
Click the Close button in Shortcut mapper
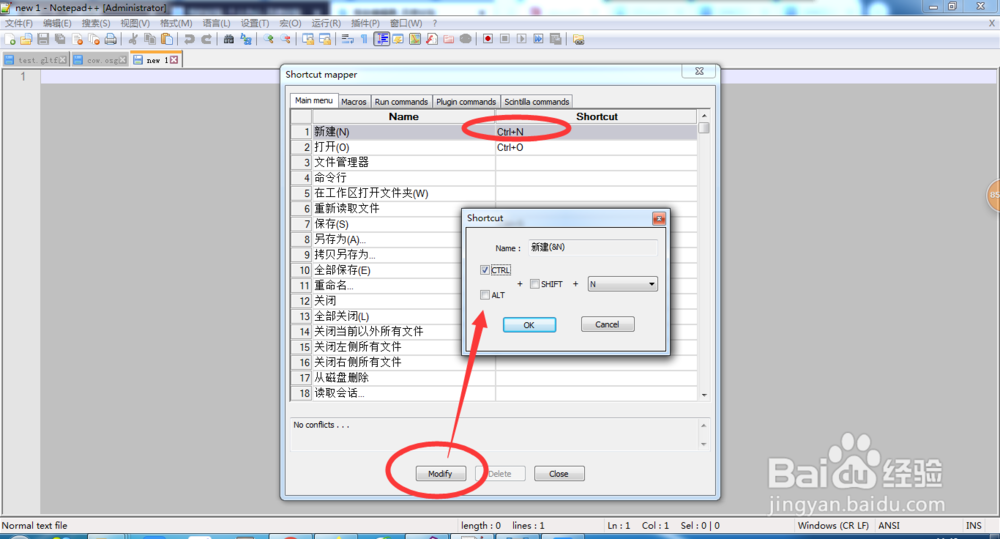(559, 474)
